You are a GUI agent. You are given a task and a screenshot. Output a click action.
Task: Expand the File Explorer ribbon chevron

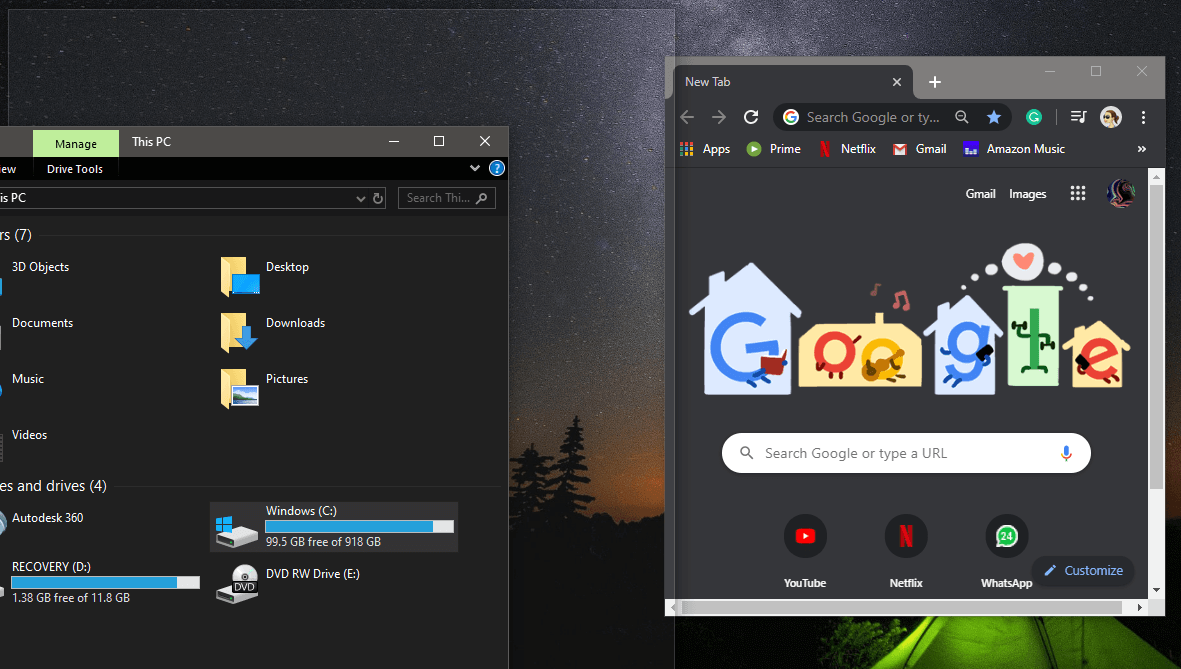point(475,168)
